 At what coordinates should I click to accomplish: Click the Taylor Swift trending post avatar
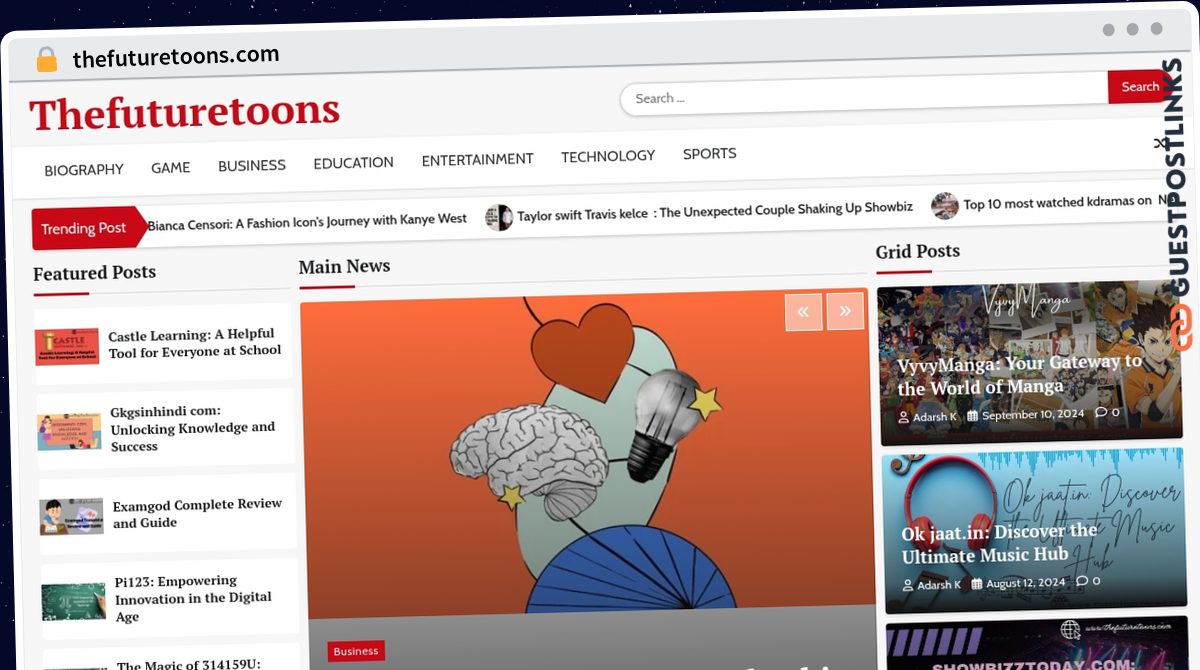[499, 217]
